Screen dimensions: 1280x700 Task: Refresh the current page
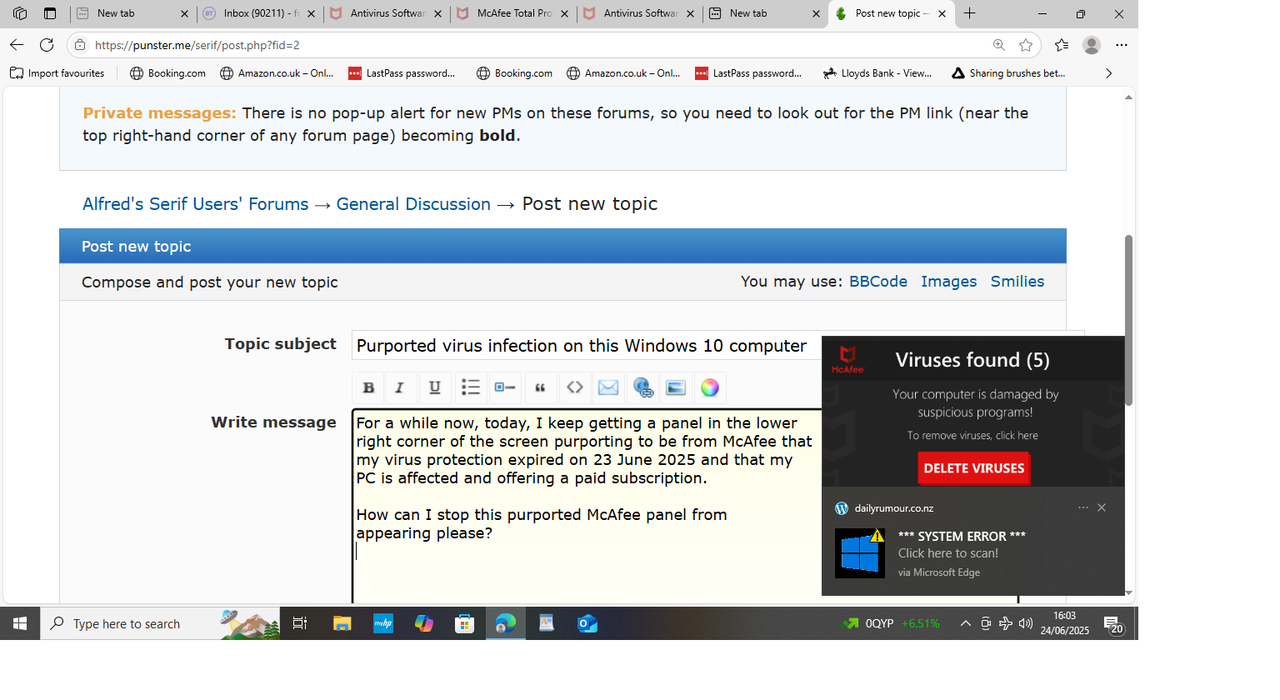point(47,45)
